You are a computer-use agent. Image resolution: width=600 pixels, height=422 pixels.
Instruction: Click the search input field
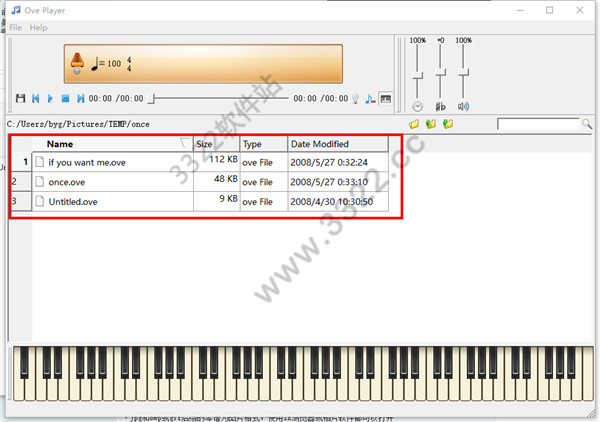(x=538, y=124)
